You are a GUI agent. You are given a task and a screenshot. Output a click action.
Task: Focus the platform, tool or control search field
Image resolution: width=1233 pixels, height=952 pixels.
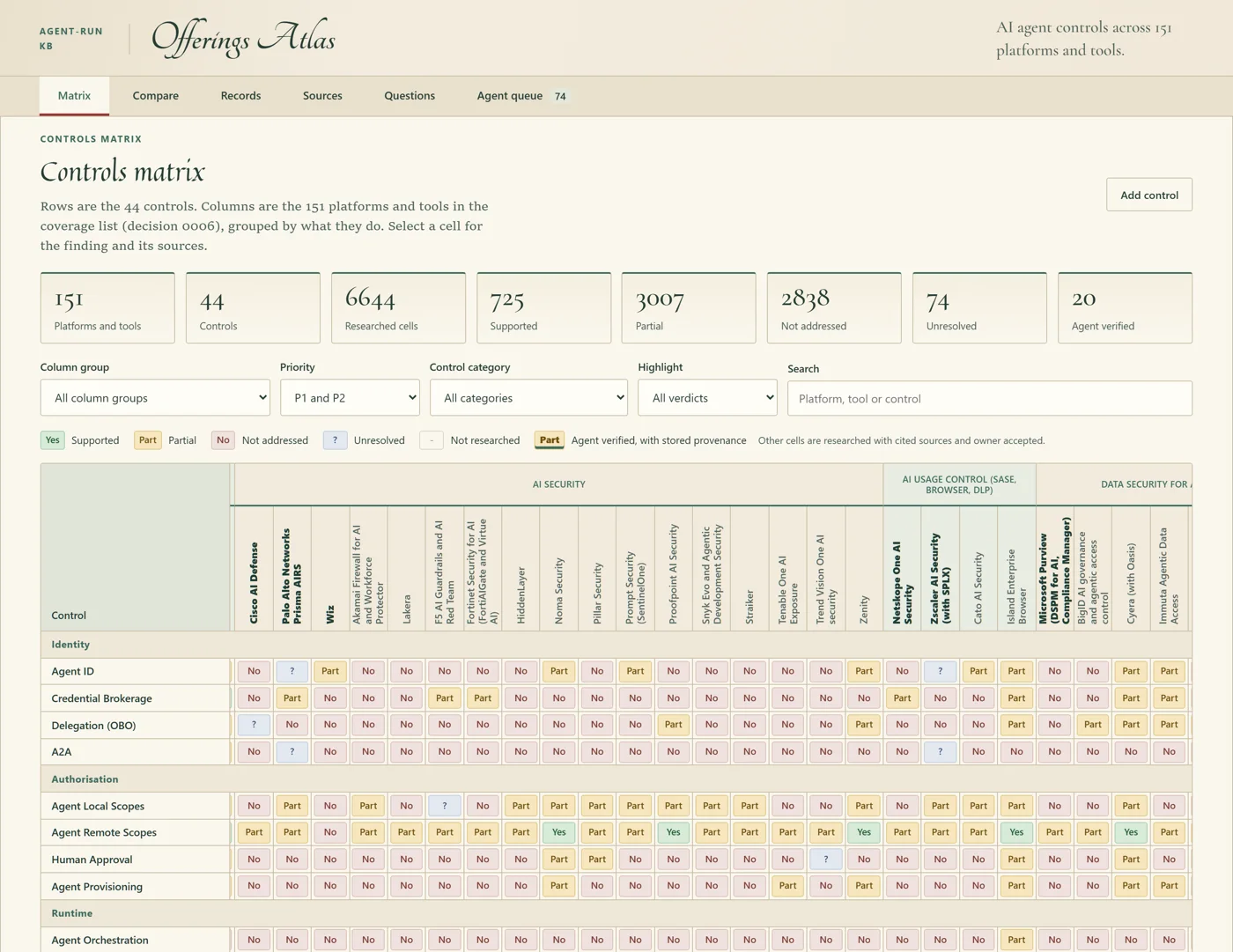pyautogui.click(x=990, y=398)
